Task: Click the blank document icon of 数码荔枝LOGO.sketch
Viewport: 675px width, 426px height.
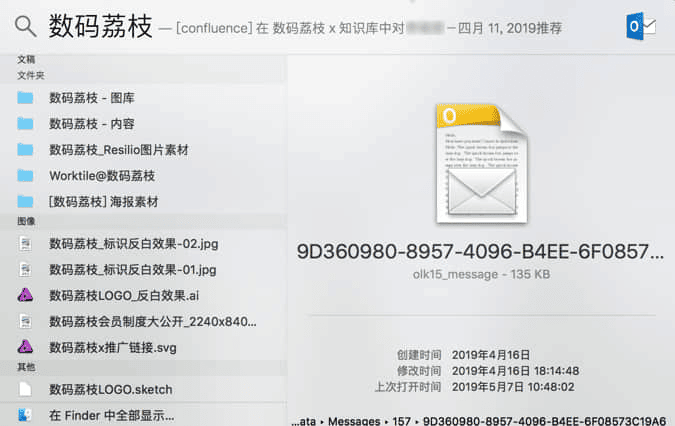Action: coord(25,389)
